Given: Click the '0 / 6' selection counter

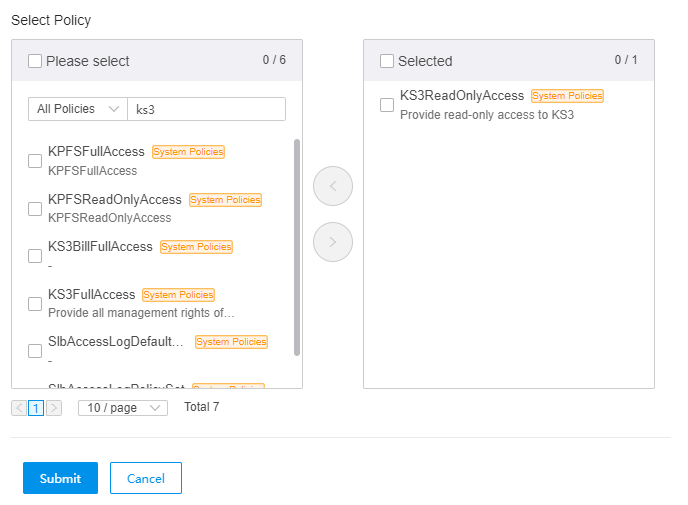Looking at the screenshot, I should pyautogui.click(x=274, y=60).
